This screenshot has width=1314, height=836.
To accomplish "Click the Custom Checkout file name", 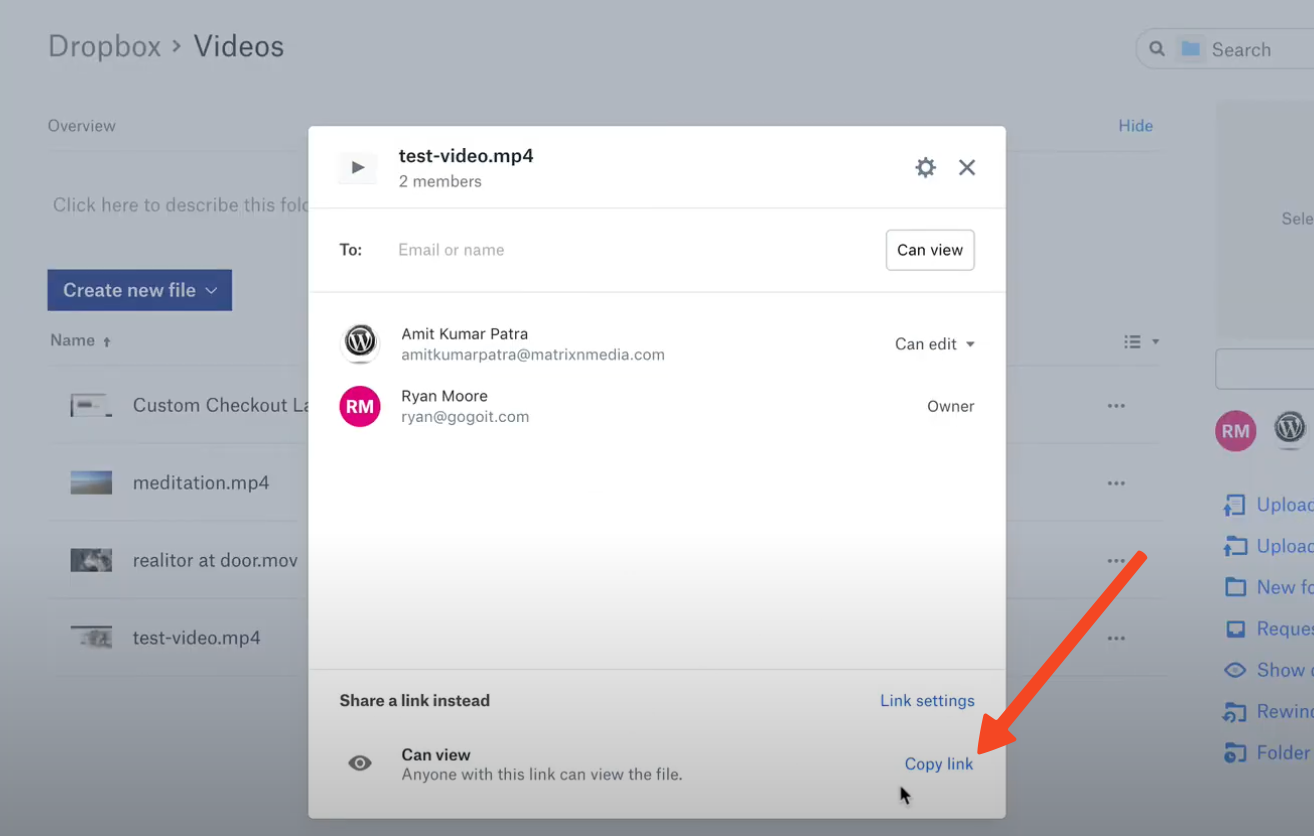I will [x=220, y=405].
